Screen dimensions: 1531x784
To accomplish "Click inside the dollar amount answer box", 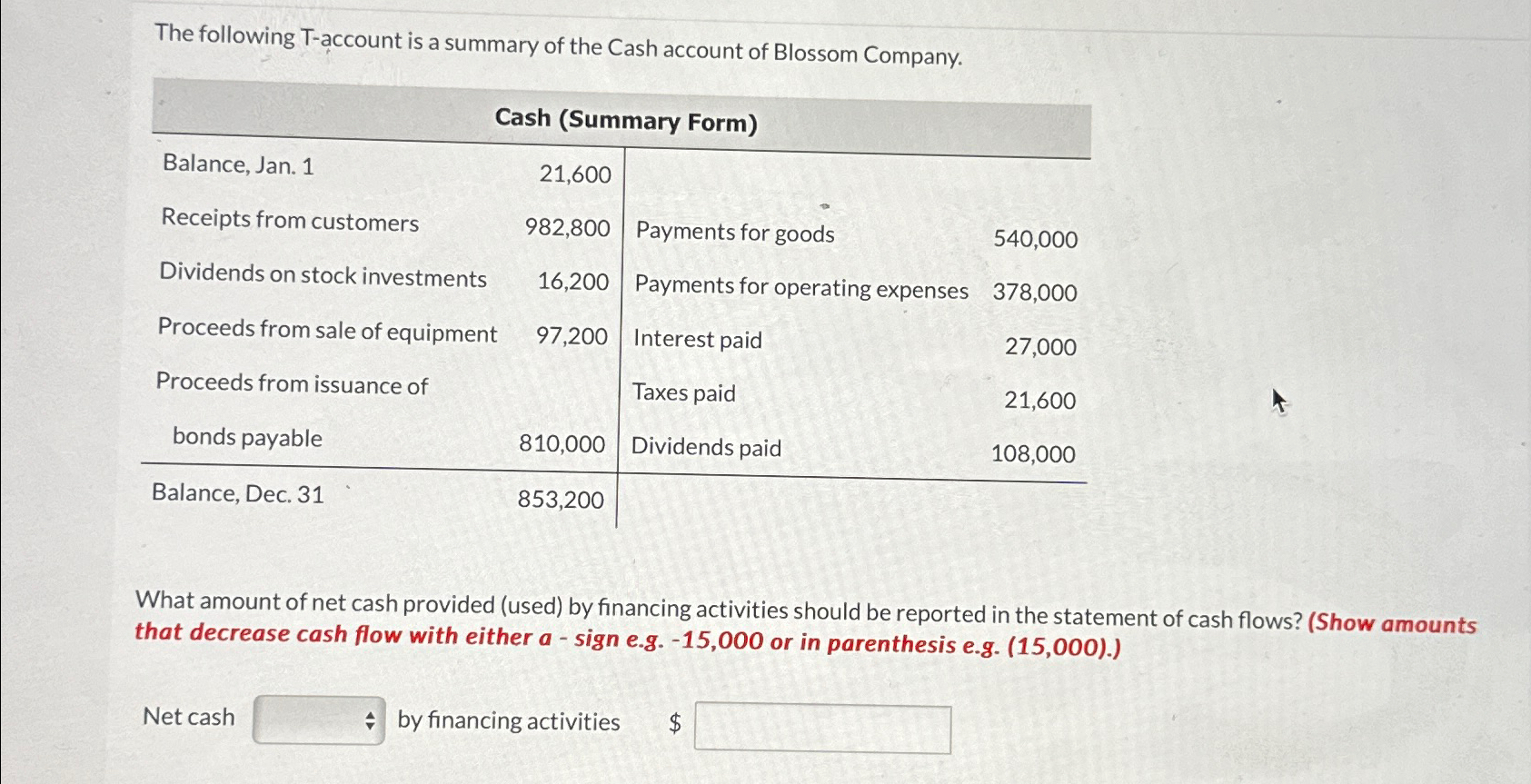I will tap(822, 727).
